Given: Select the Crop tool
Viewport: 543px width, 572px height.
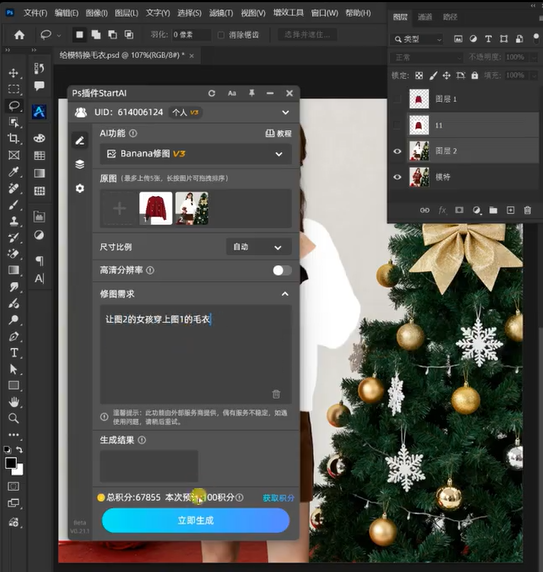Looking at the screenshot, I should (14, 138).
